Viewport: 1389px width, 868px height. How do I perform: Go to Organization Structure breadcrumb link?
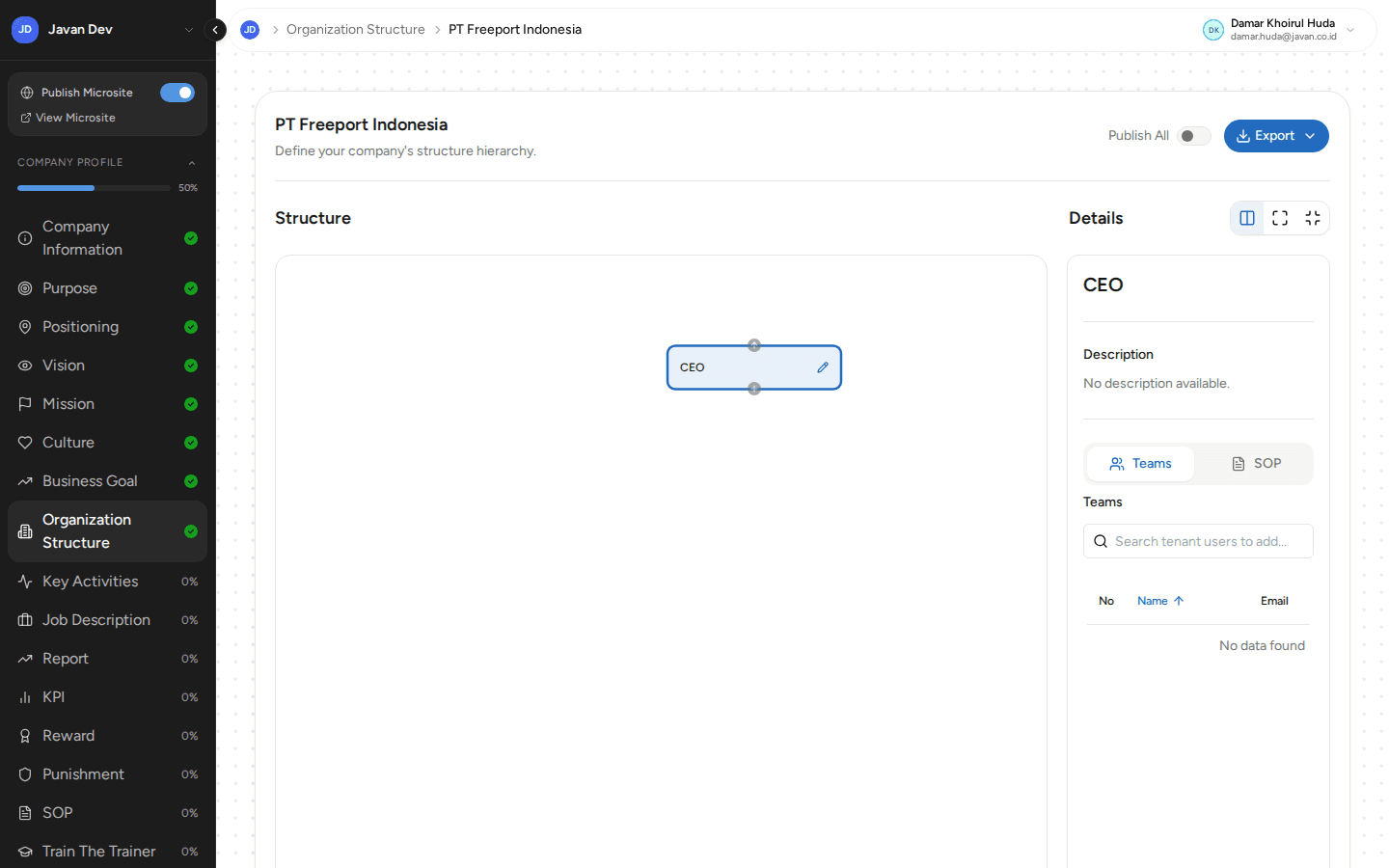pyautogui.click(x=355, y=30)
